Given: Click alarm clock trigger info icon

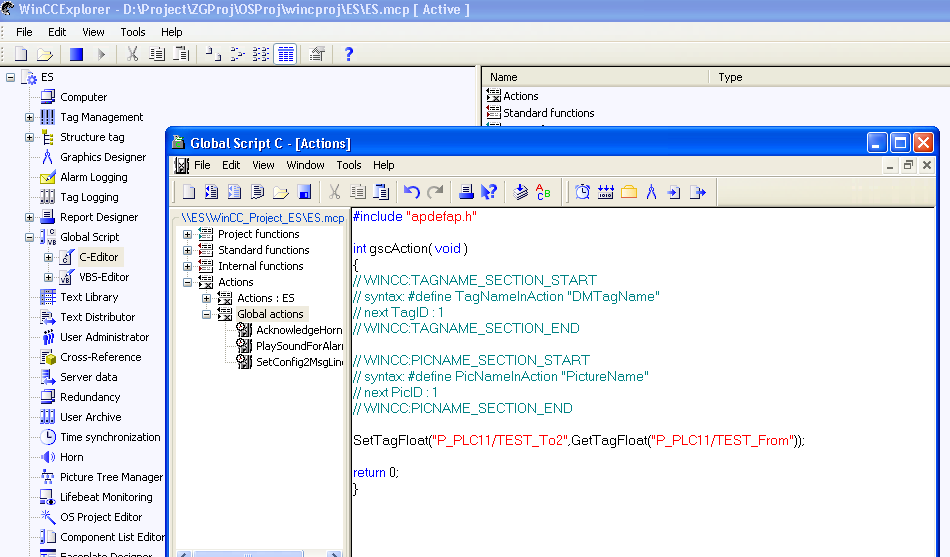Looking at the screenshot, I should click(582, 192).
